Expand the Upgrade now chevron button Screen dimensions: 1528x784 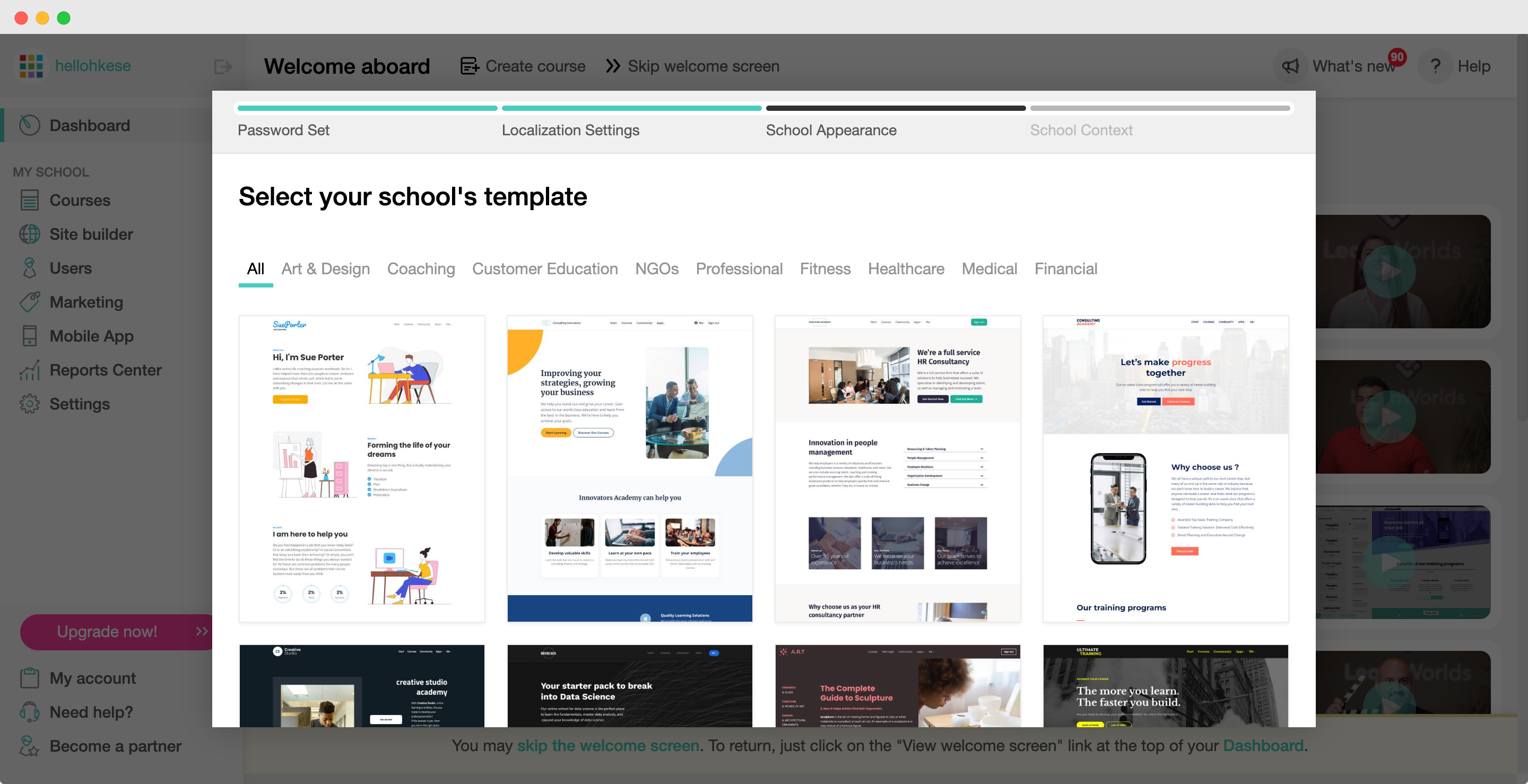202,631
